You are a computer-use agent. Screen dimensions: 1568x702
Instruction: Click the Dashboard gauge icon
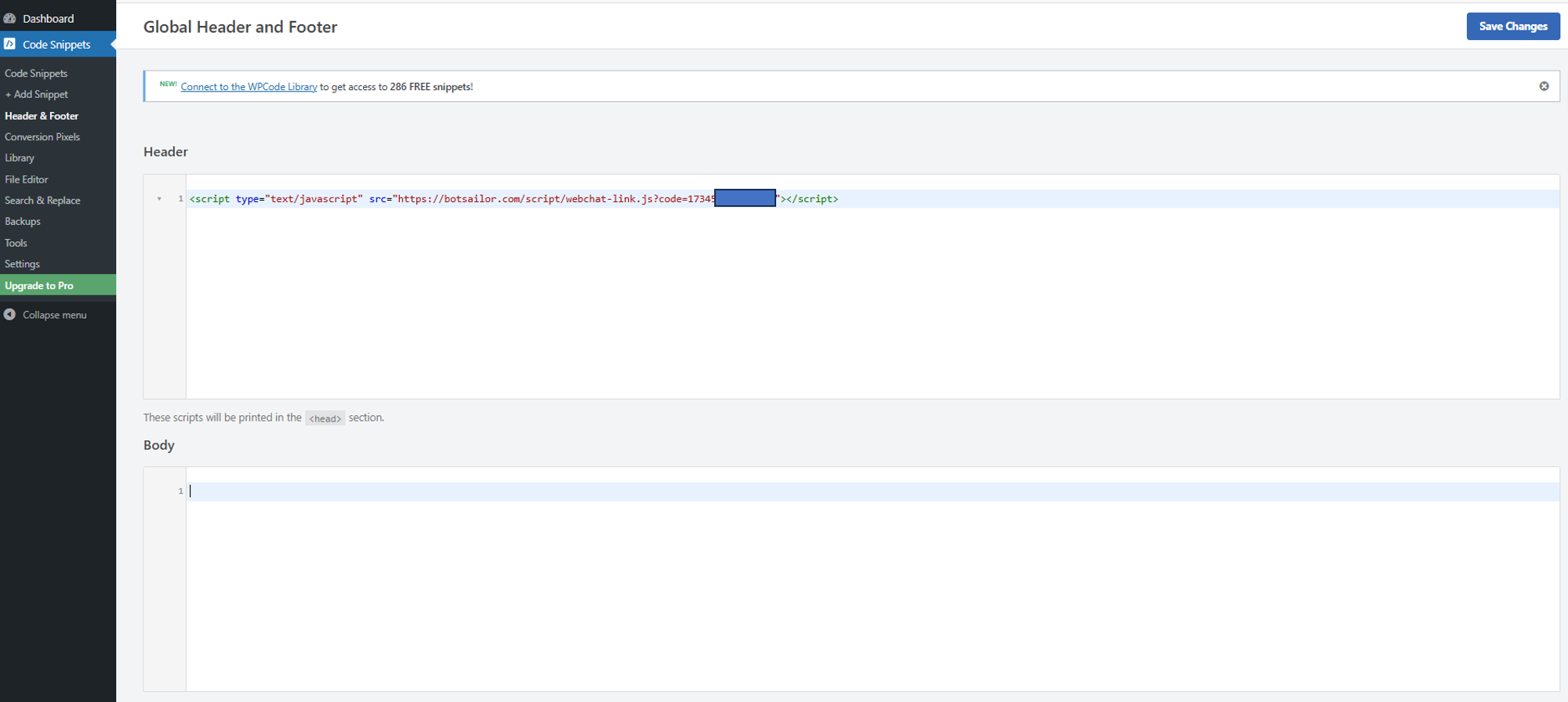tap(10, 18)
